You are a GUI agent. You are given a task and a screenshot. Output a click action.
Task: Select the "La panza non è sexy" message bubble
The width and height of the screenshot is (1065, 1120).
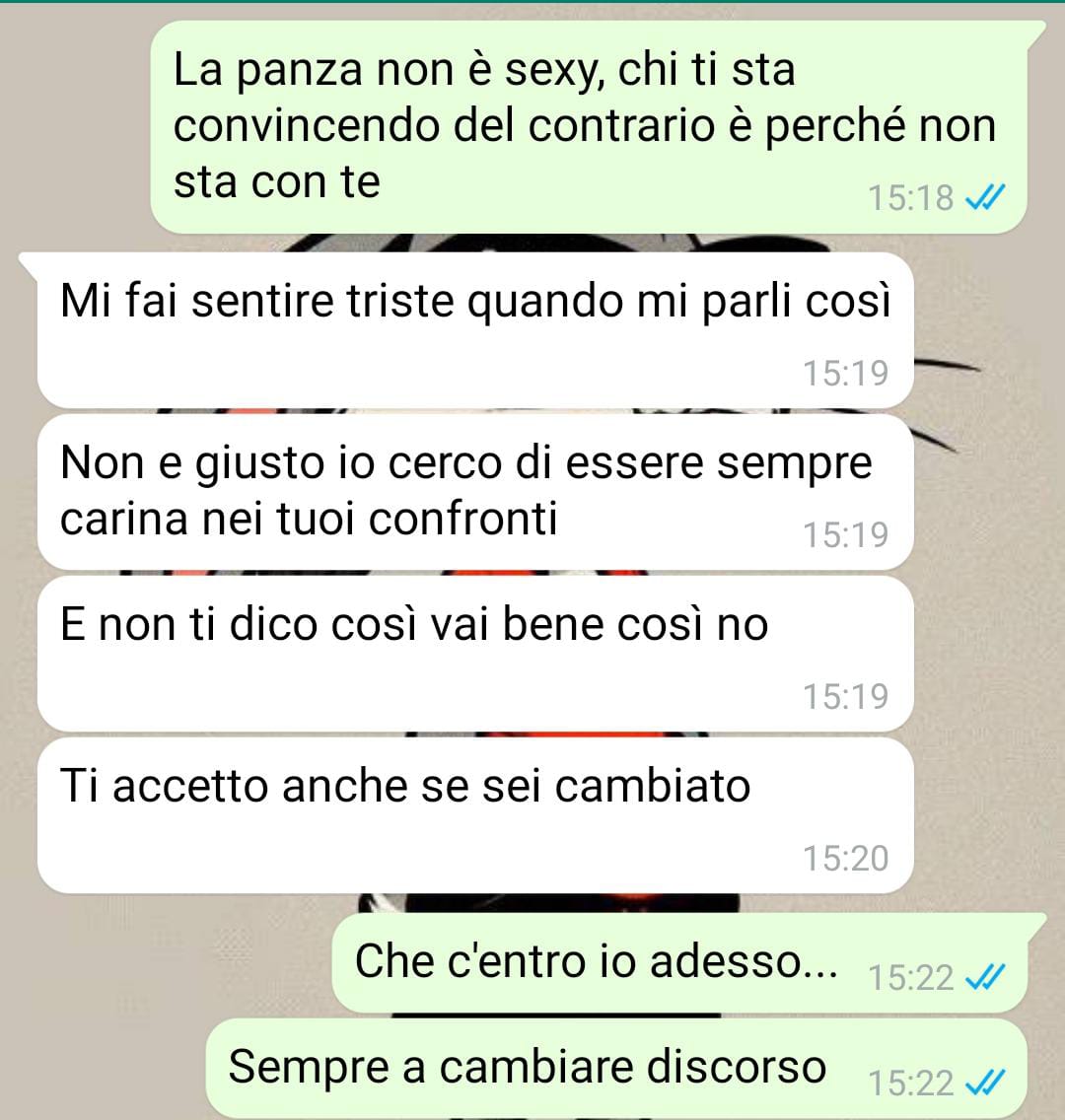pos(589,127)
